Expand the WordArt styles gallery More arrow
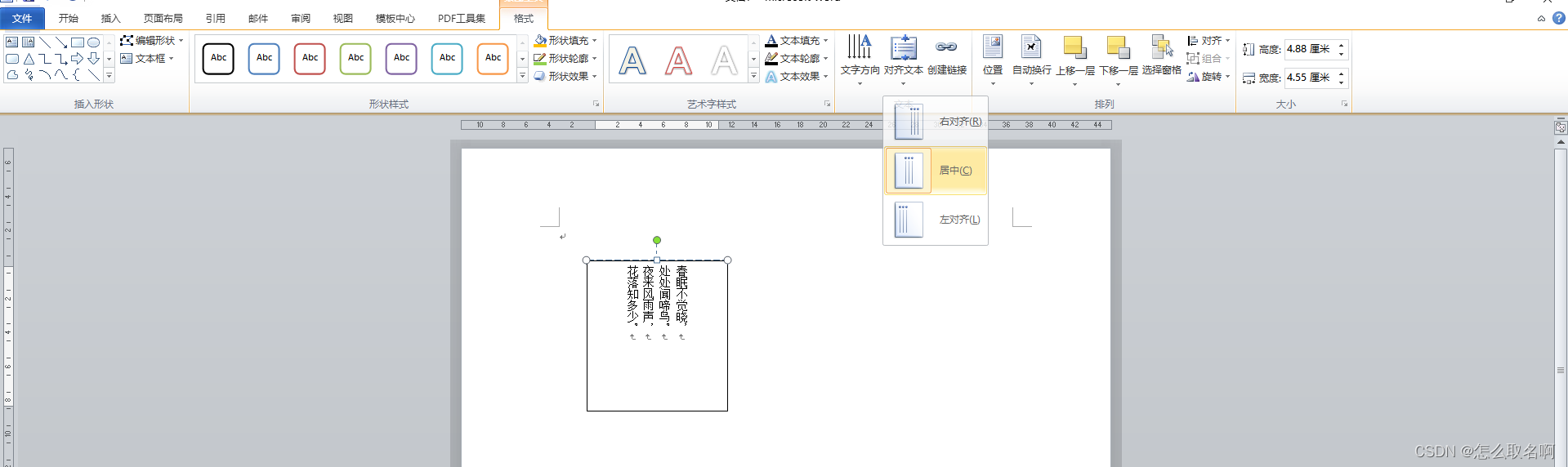Viewport: 1568px width, 467px height. coord(753,76)
